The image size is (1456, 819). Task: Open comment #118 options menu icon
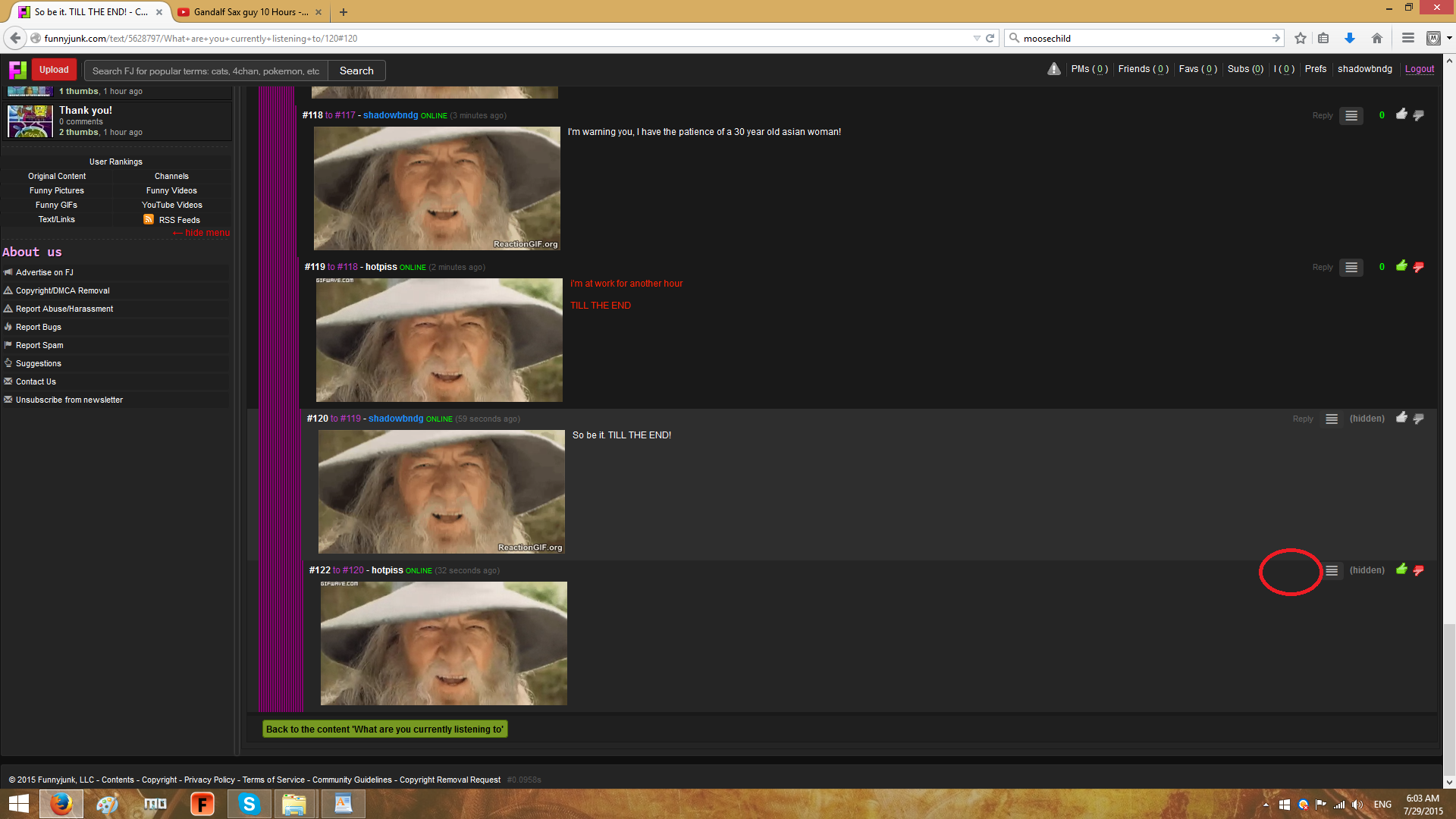(1351, 116)
